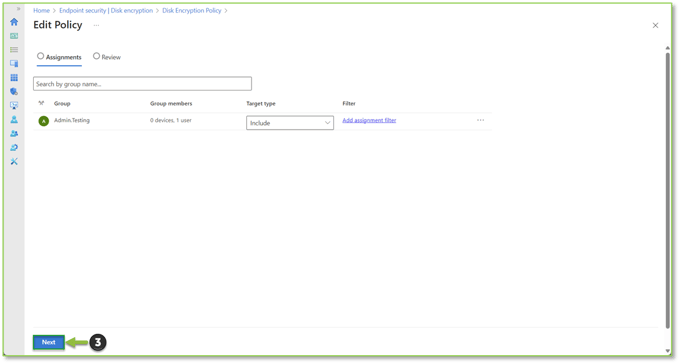680x364 pixels.
Task: Go to Home breadcrumb link
Action: pyautogui.click(x=42, y=10)
